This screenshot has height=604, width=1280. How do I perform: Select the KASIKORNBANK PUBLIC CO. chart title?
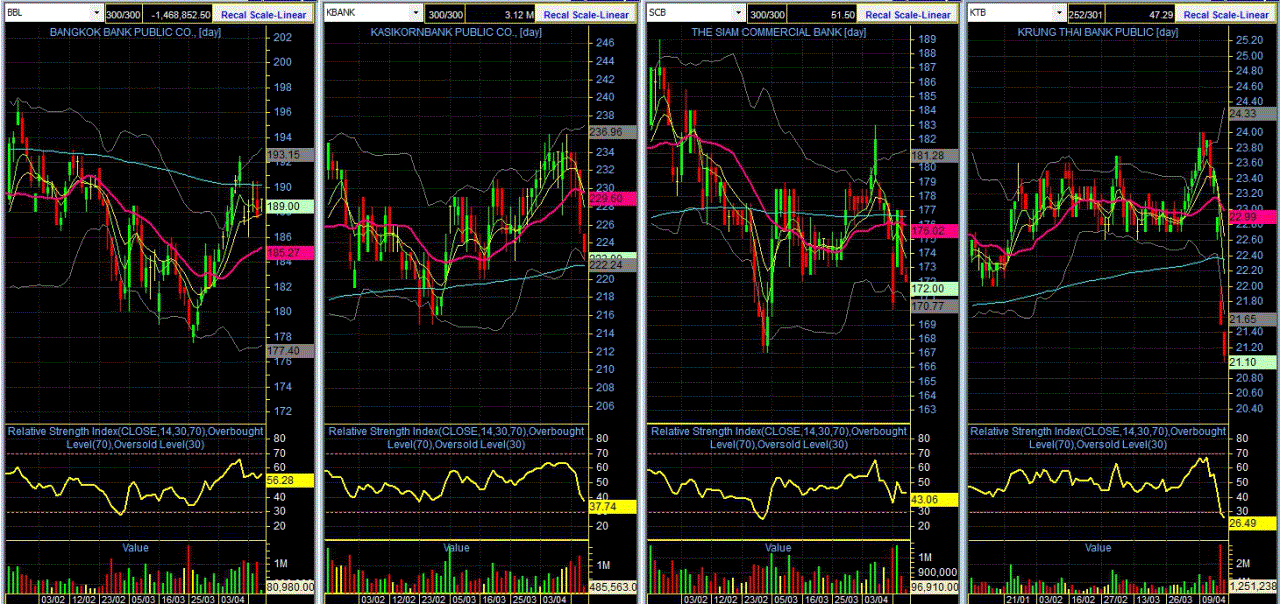(457, 33)
